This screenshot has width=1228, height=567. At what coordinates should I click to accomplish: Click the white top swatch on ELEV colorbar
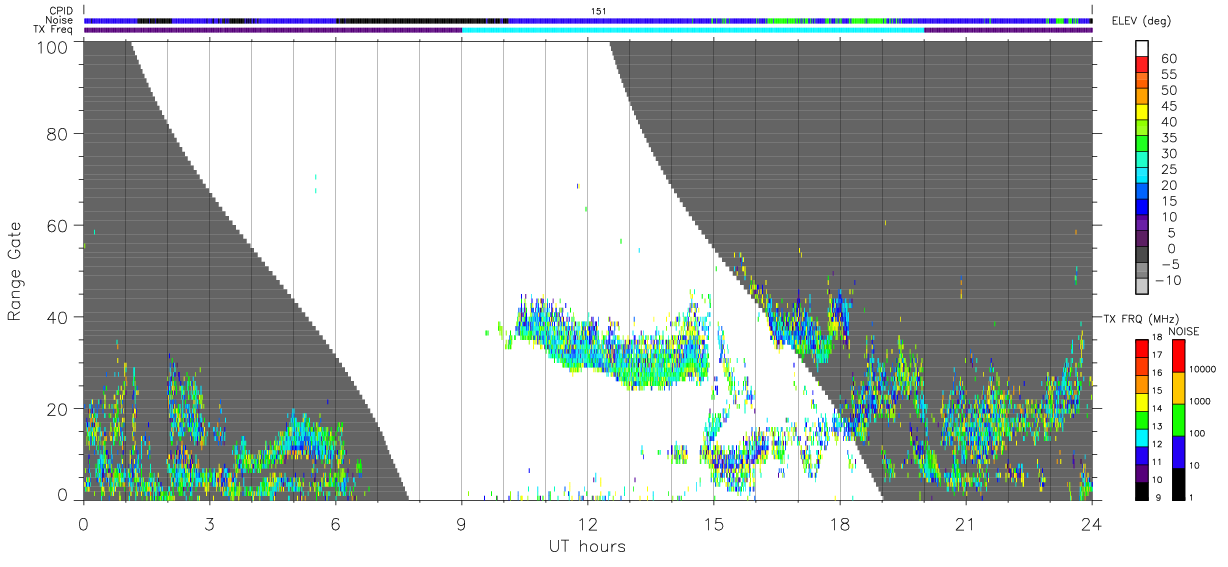(x=1142, y=49)
